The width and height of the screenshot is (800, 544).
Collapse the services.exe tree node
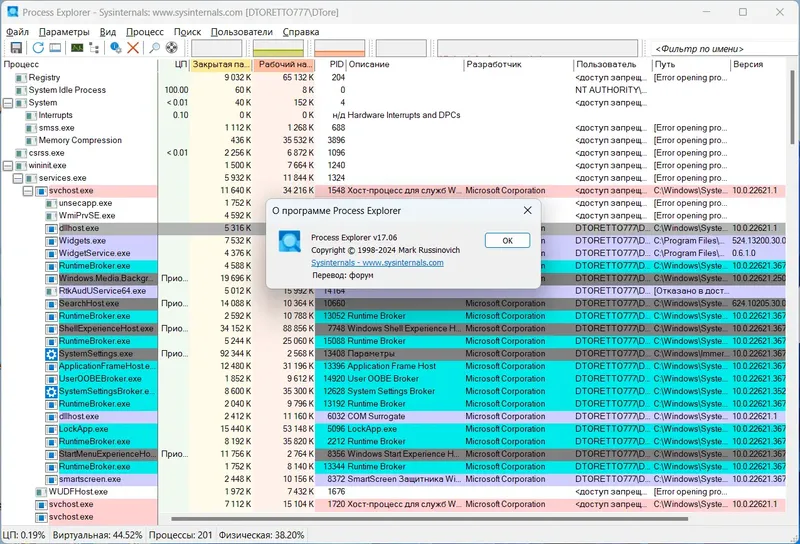click(x=18, y=178)
